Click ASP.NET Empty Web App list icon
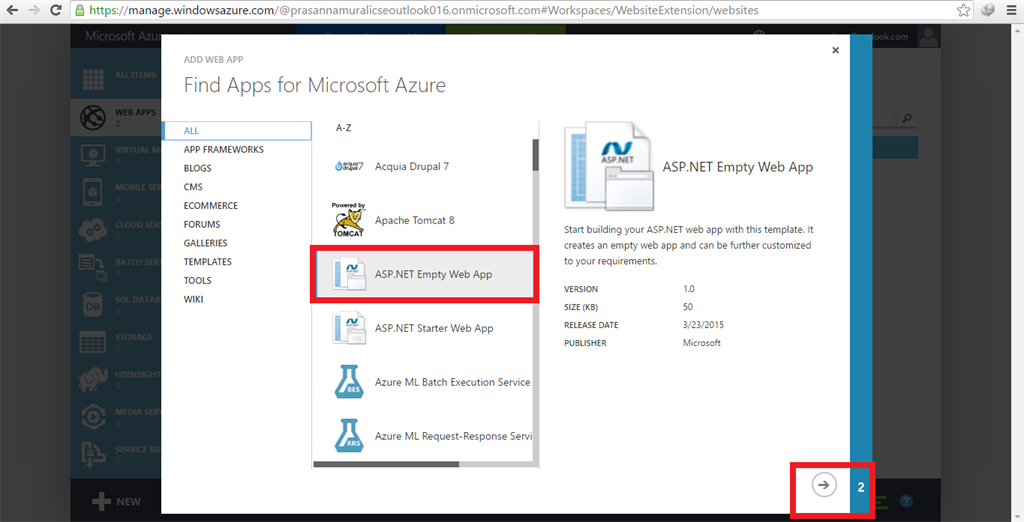Screen dimensions: 1024x522 (349, 274)
